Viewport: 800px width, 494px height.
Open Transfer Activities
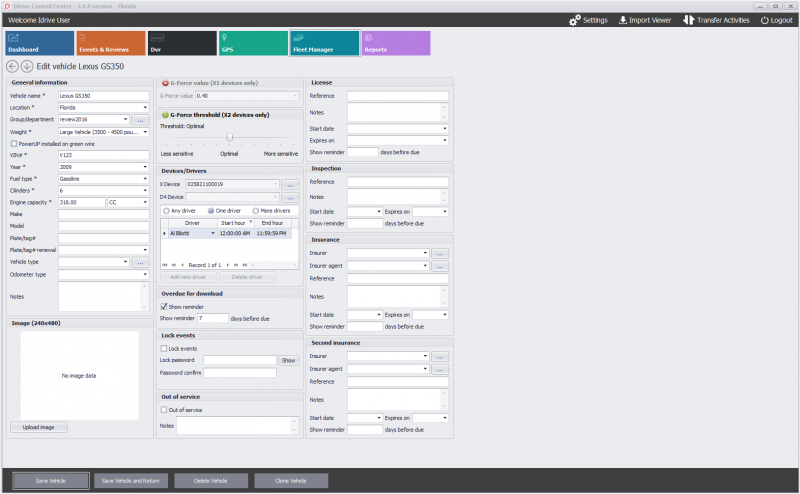(x=716, y=20)
